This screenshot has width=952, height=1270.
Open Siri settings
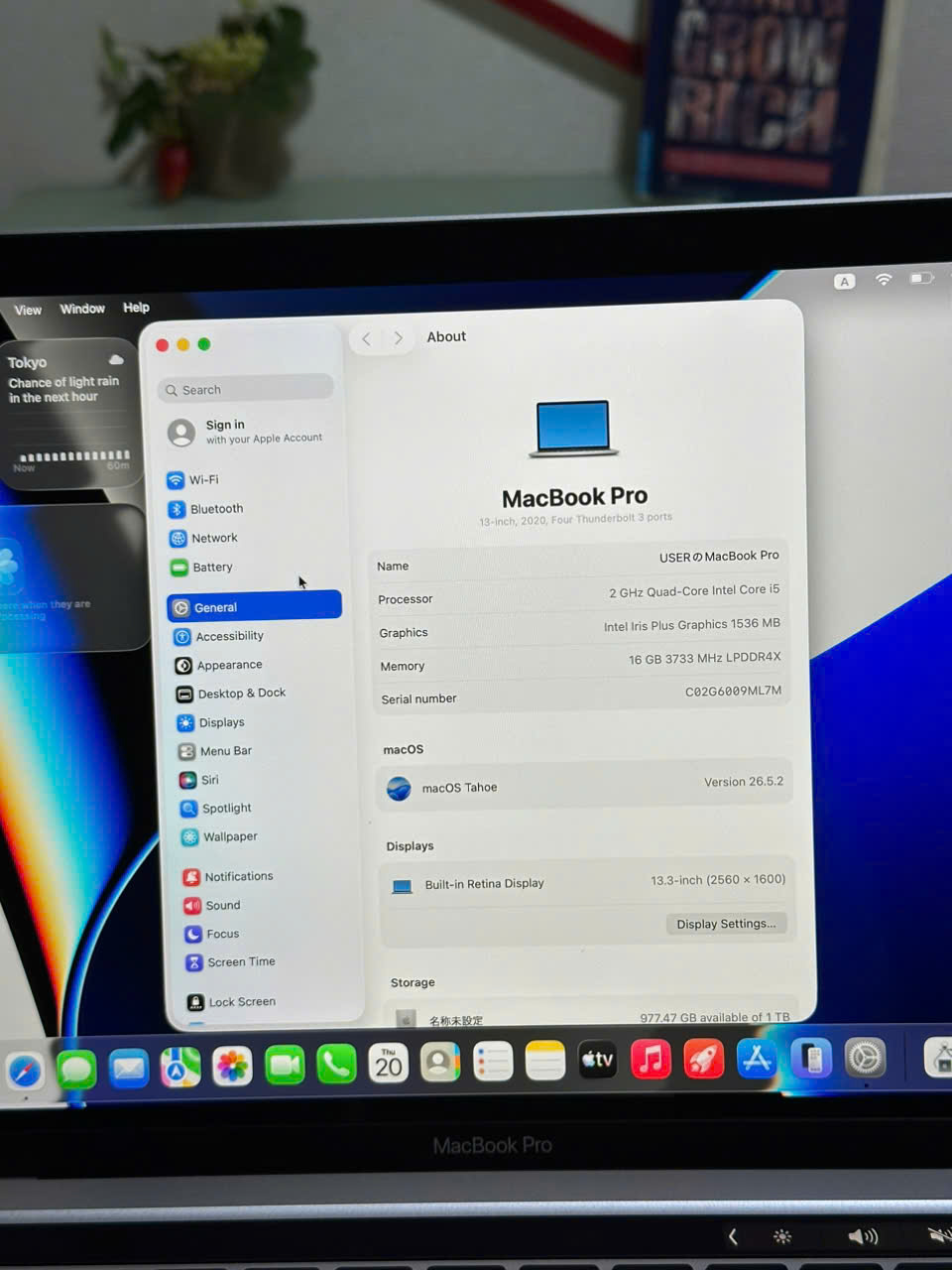(199, 780)
